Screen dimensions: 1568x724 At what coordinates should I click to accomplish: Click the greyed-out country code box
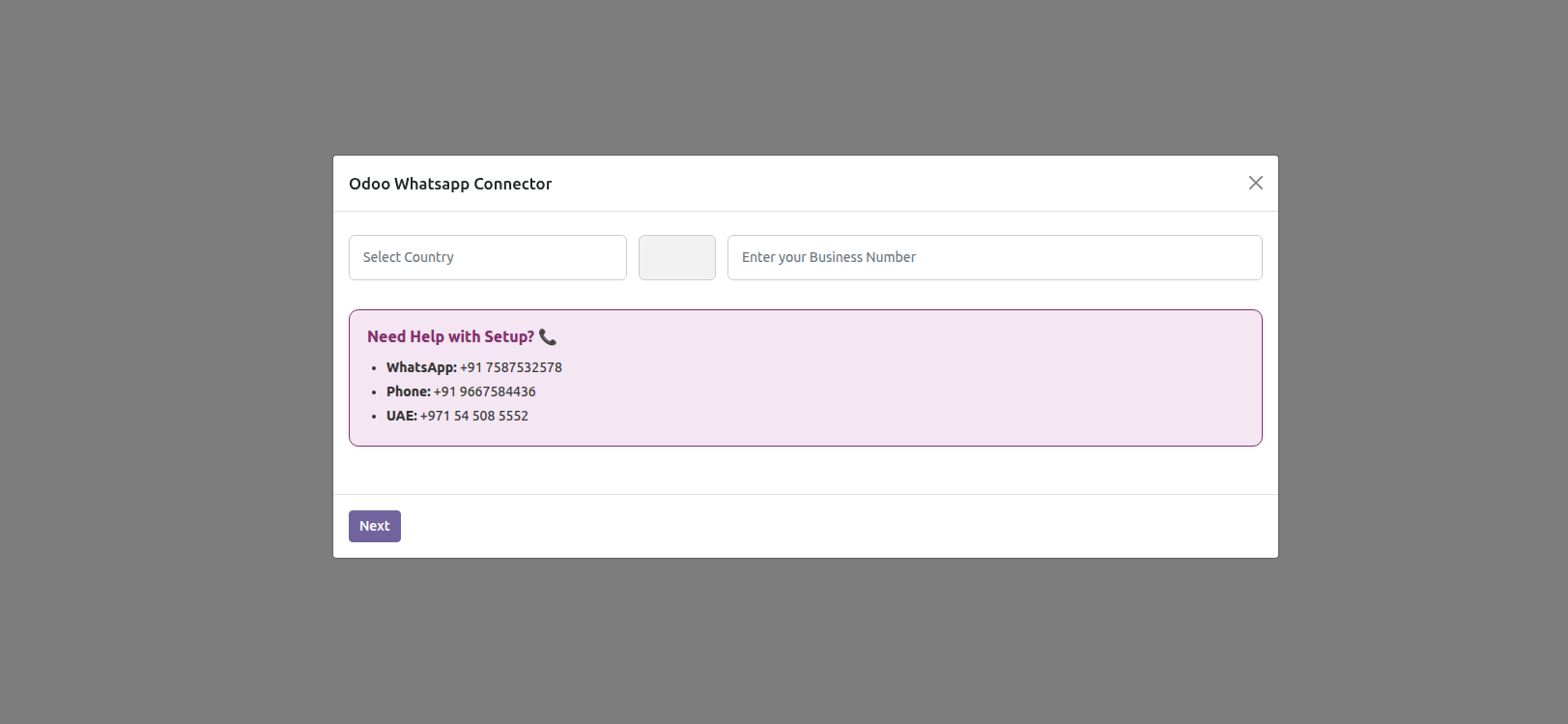click(676, 257)
